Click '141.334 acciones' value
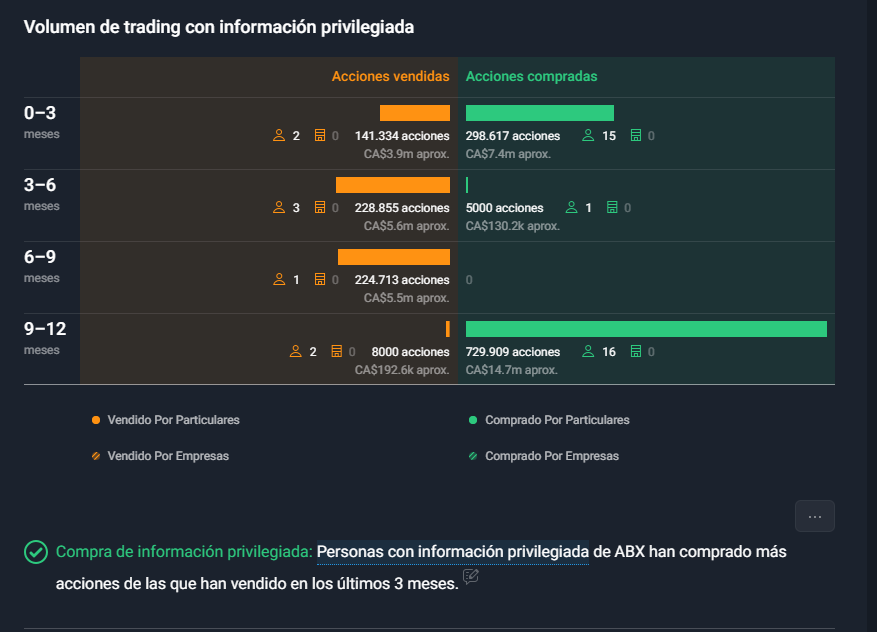 (x=402, y=136)
